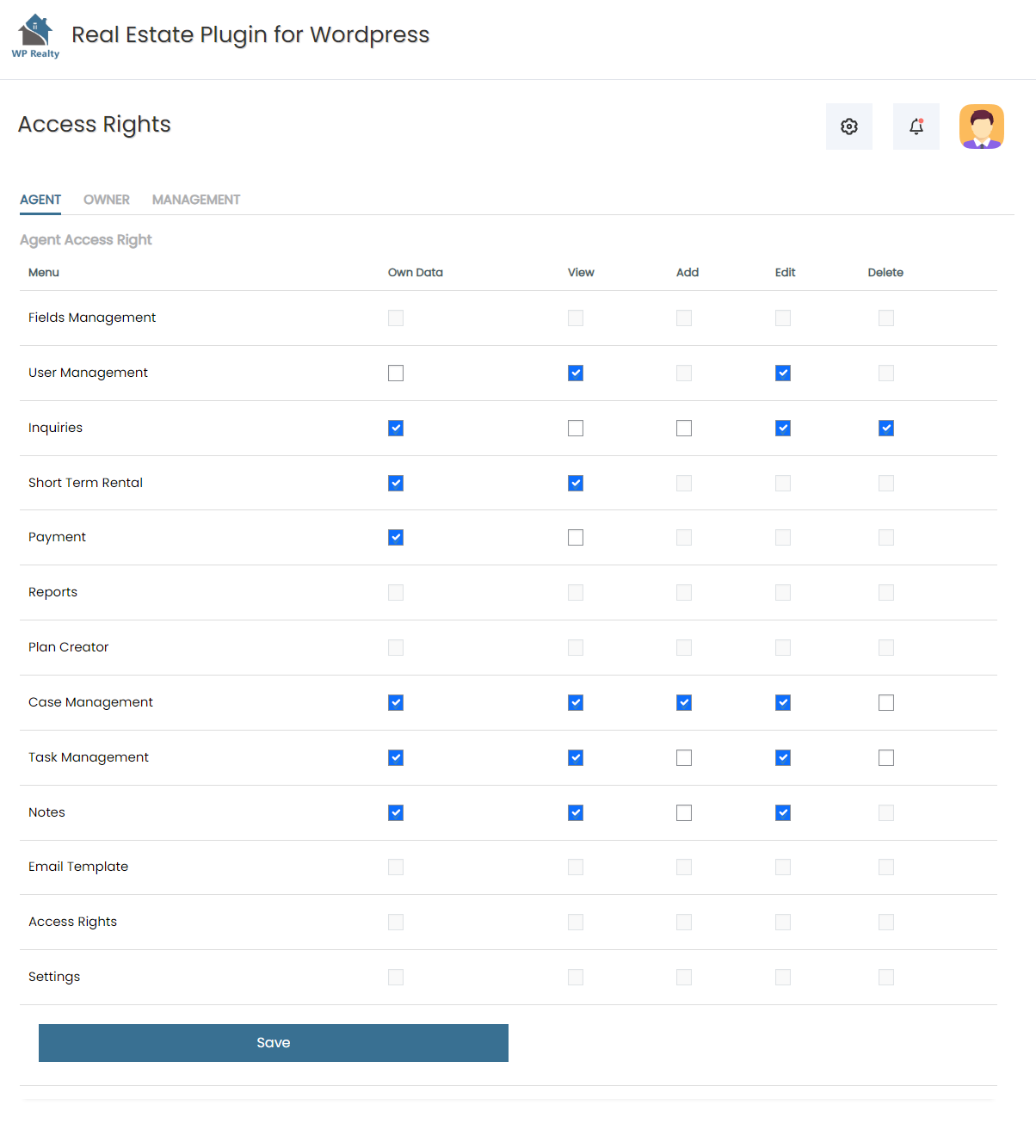Enable View permission for Inquiries
The width and height of the screenshot is (1036, 1148).
(x=576, y=429)
